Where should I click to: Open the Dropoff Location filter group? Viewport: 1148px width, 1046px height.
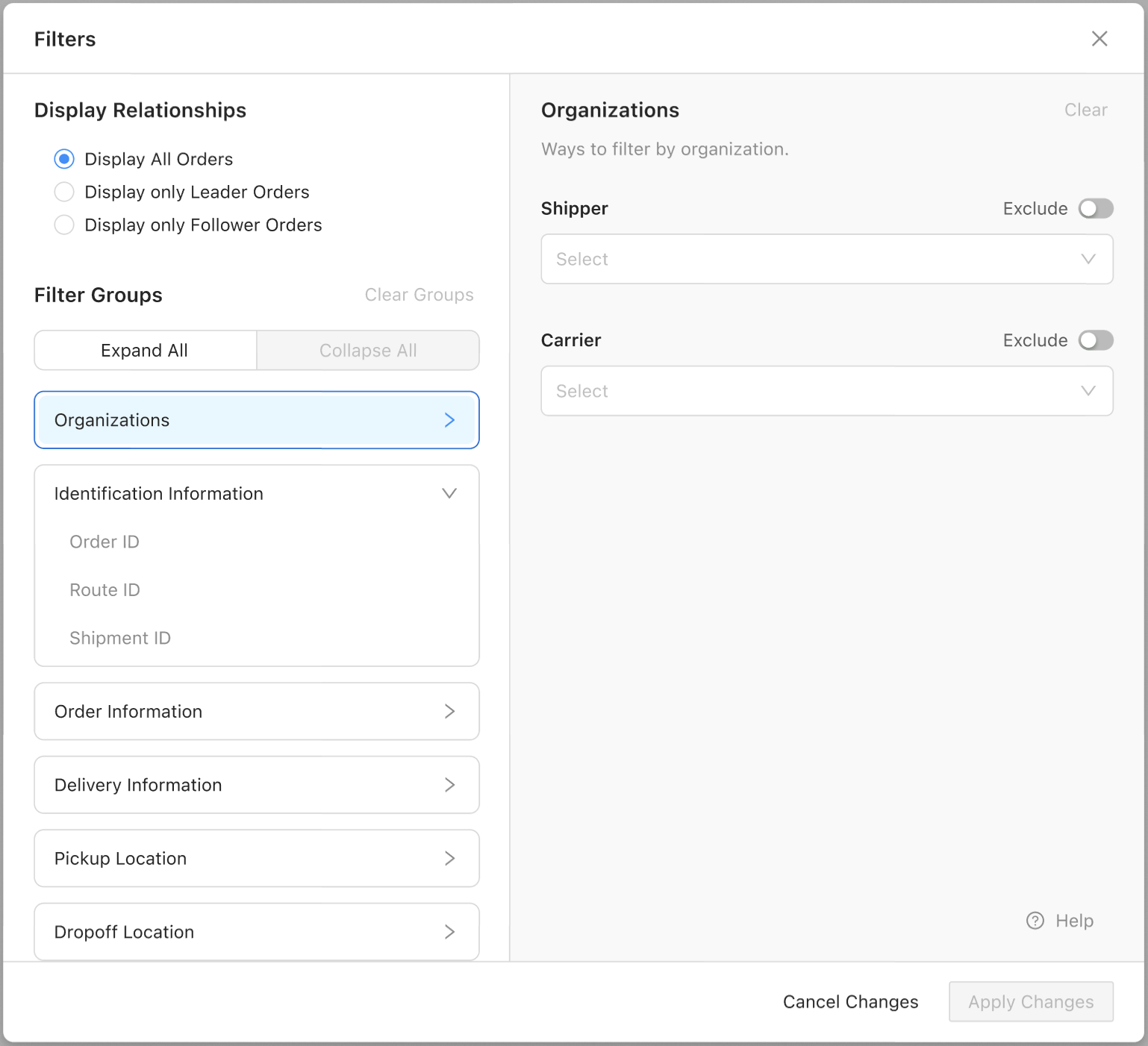(x=256, y=932)
